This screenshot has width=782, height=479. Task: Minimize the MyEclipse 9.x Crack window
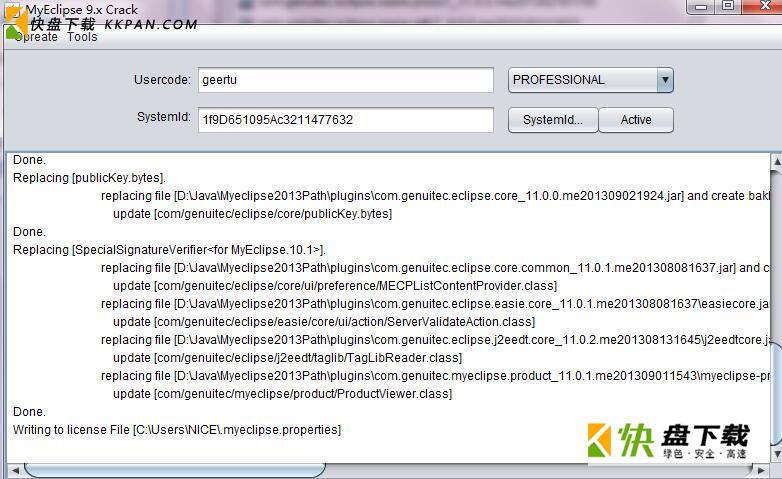click(x=701, y=6)
